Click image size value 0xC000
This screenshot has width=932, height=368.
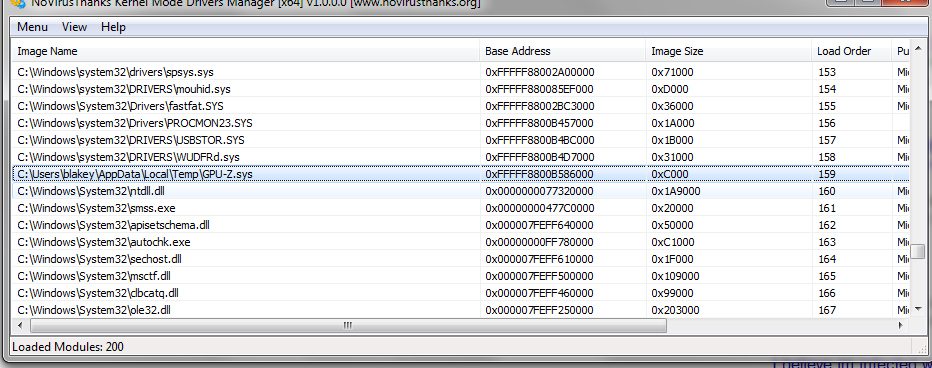(x=669, y=174)
